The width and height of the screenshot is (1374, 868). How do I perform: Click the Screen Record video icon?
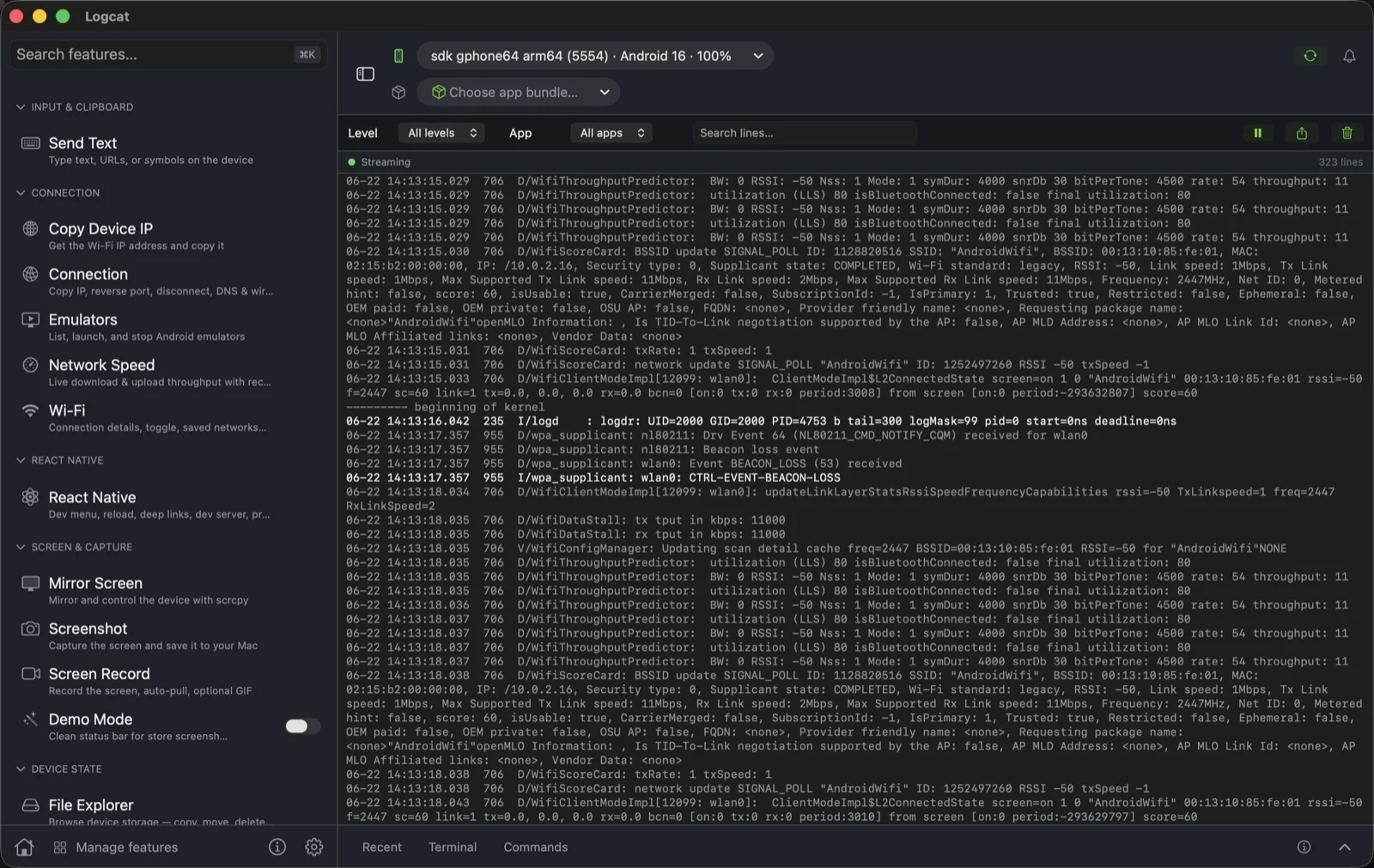[30, 674]
